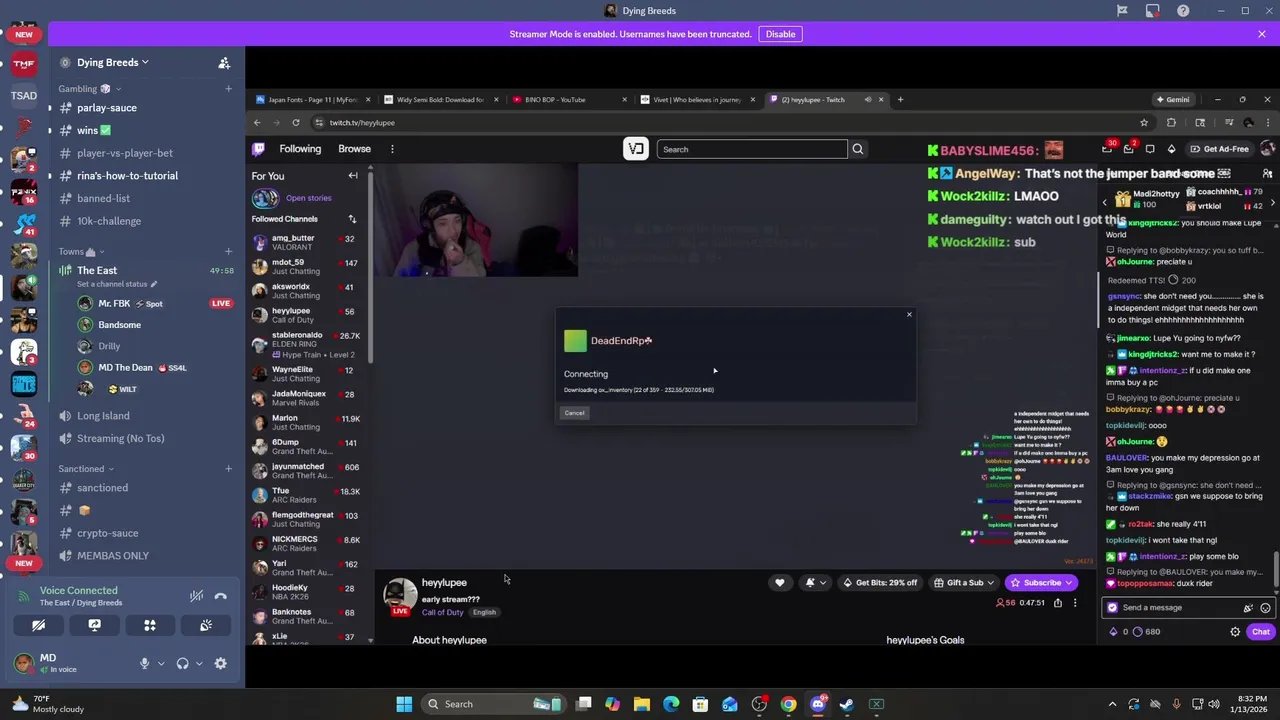
Task: Click Get Ad-Free on Twitch
Action: point(1219,149)
